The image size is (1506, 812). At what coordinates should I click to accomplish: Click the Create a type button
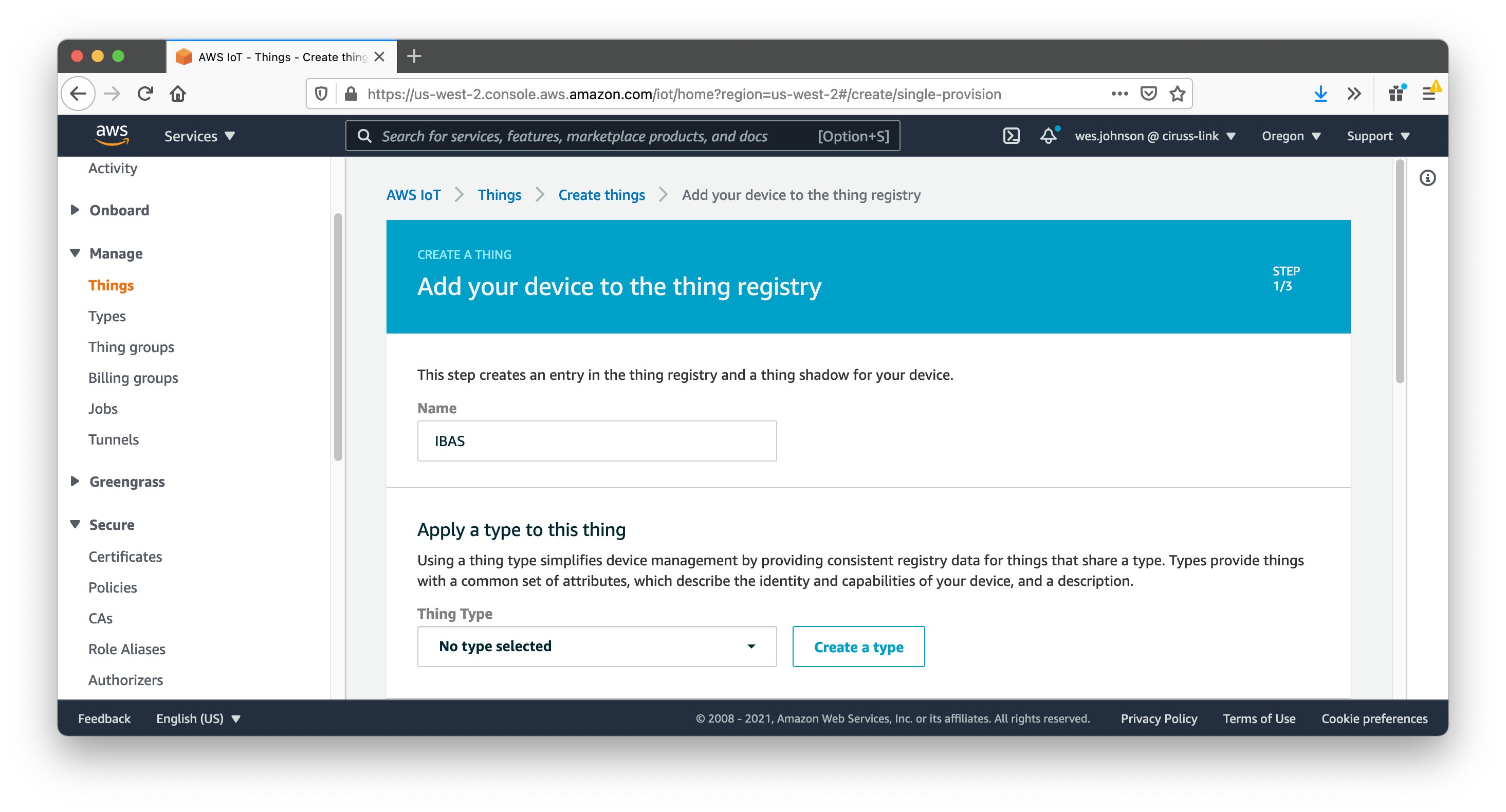point(858,647)
